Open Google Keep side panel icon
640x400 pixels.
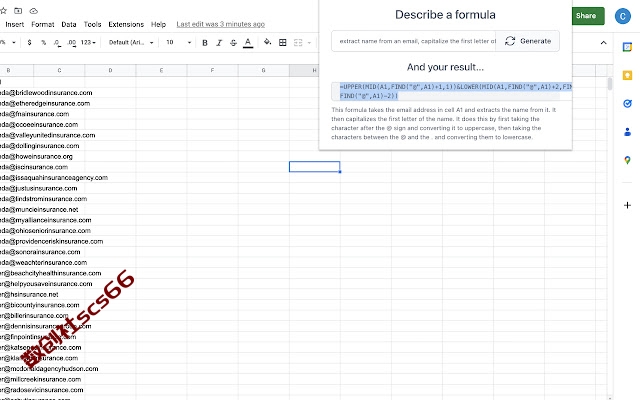click(627, 75)
